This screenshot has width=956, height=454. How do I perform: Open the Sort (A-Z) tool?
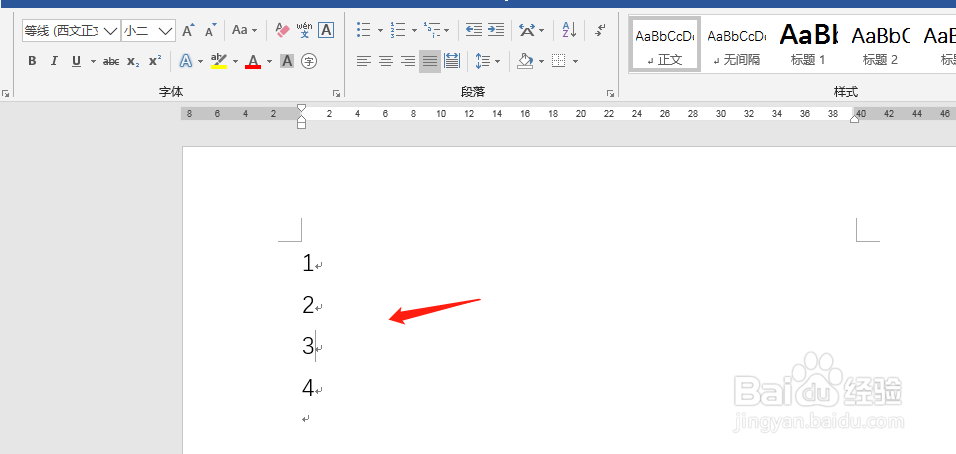click(569, 30)
